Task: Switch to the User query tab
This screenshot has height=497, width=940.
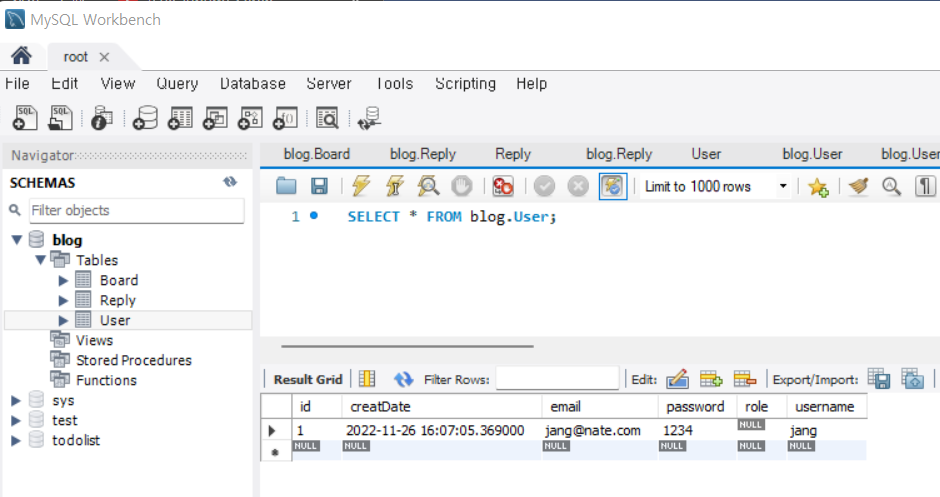Action: coord(706,154)
